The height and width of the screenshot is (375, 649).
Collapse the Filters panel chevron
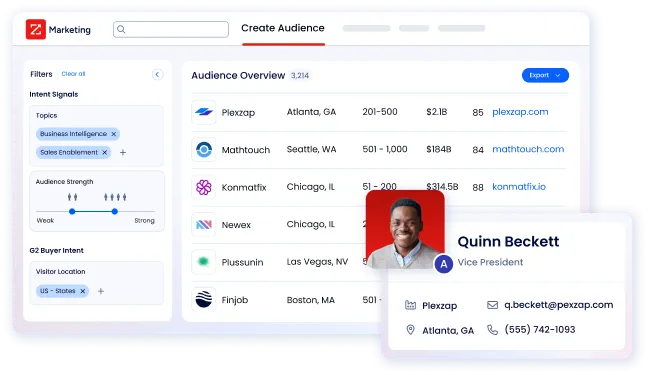157,75
